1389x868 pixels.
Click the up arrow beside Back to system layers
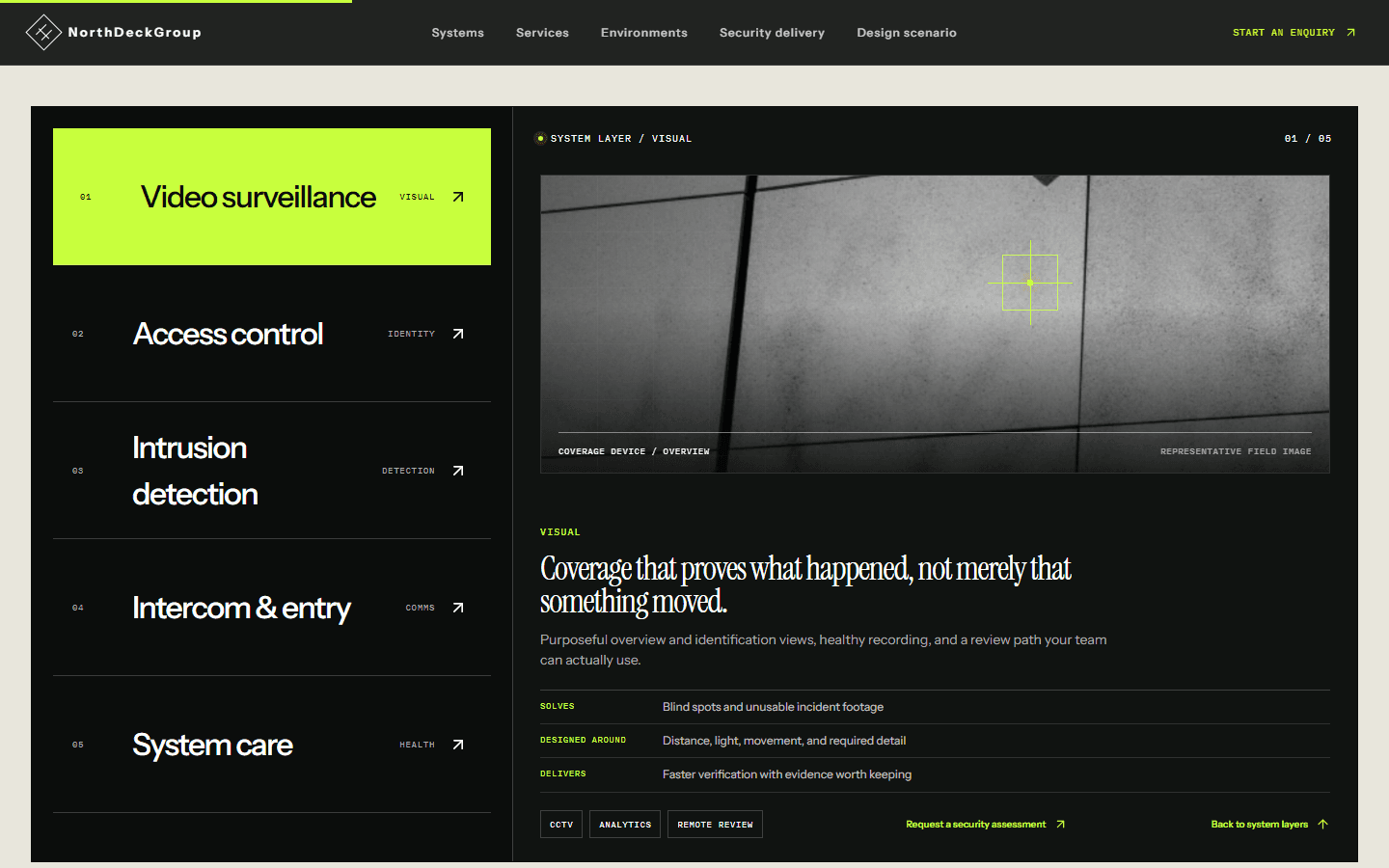[x=1322, y=825]
